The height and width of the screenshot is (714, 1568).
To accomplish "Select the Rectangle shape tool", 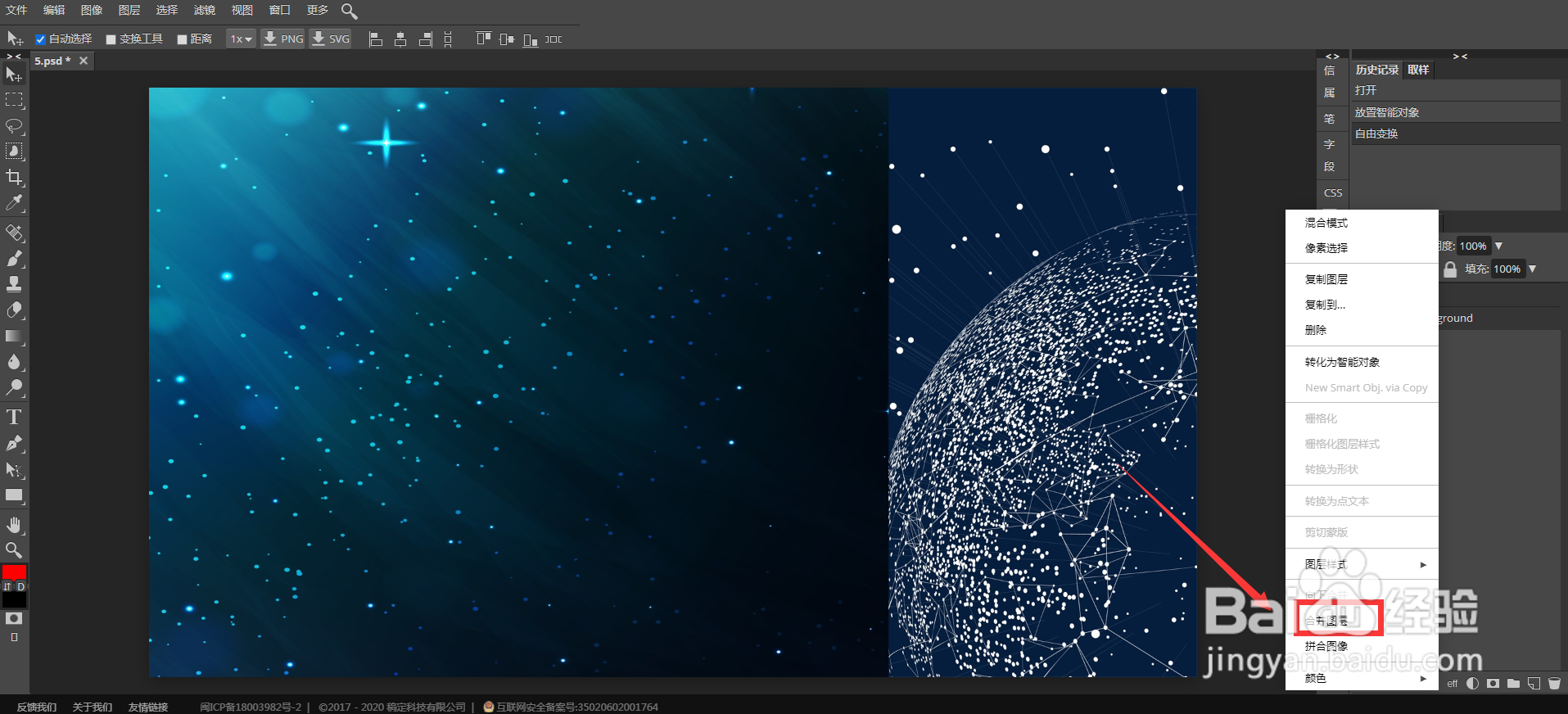I will [x=14, y=495].
